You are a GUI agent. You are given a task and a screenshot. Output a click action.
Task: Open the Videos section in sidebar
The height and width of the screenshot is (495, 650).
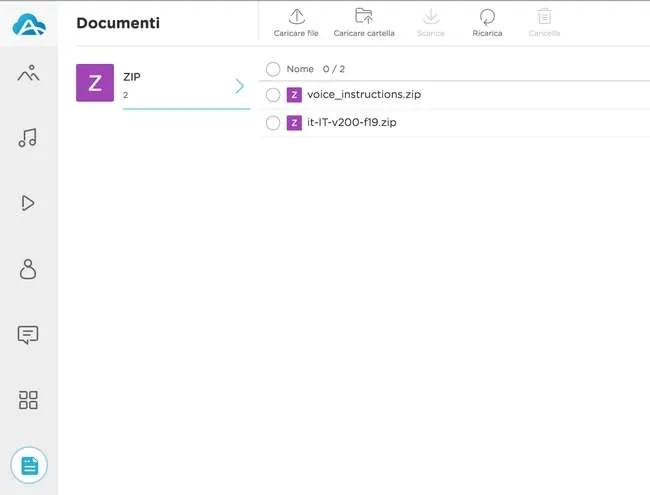click(28, 203)
